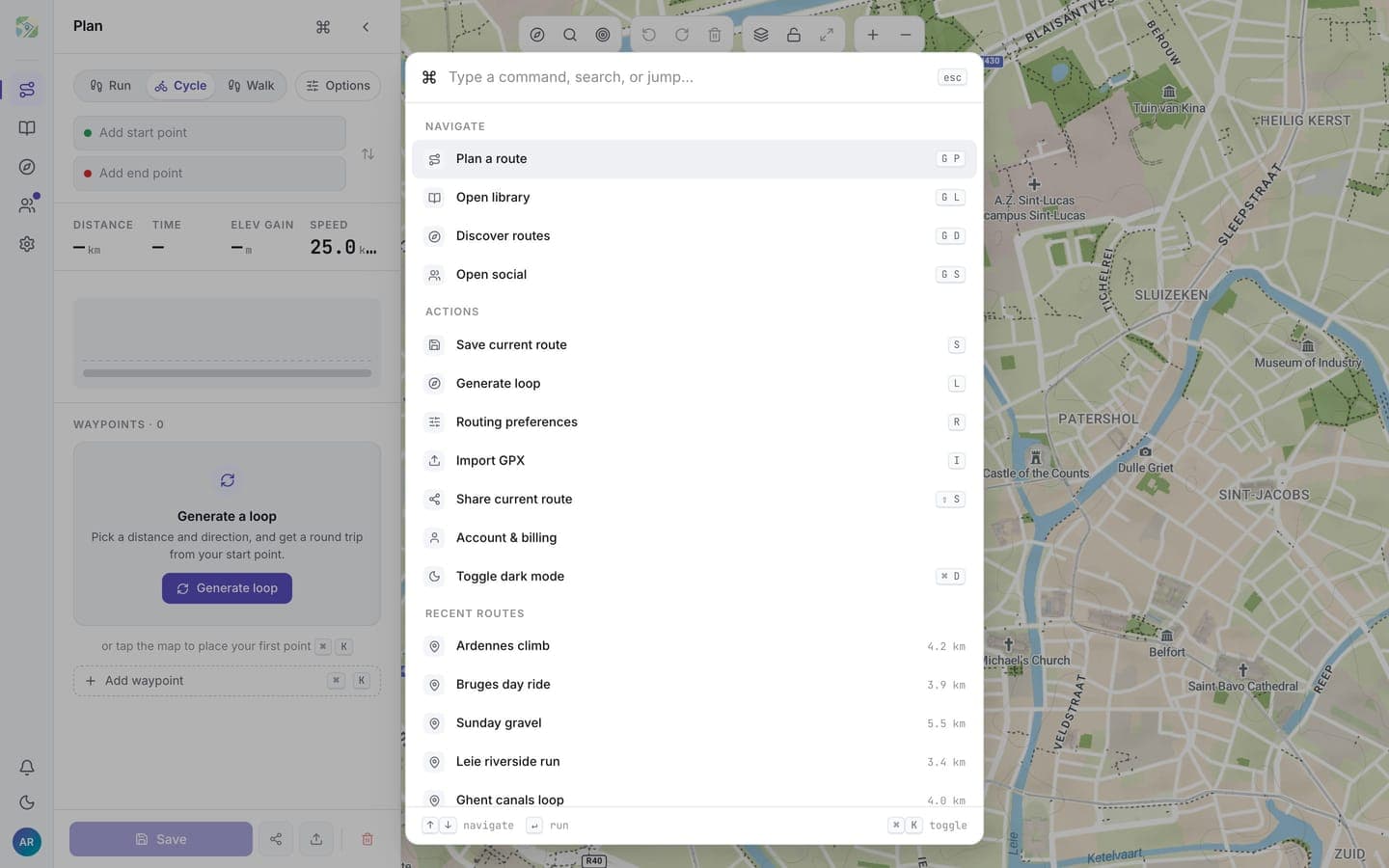Click the undo arrow in the map toolbar
Screen dimensions: 1389x868
click(x=649, y=35)
